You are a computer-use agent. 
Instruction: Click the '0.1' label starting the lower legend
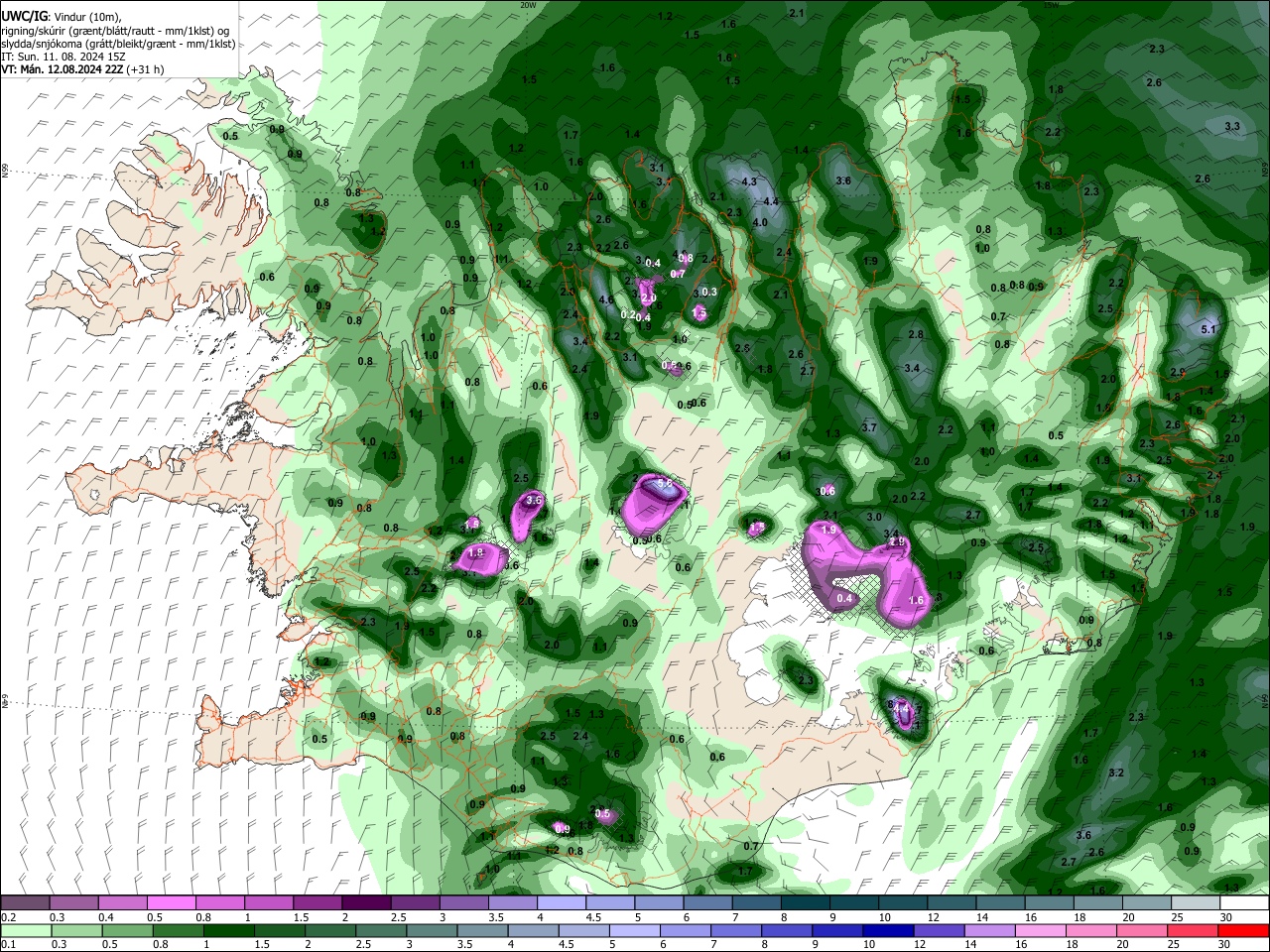8,945
